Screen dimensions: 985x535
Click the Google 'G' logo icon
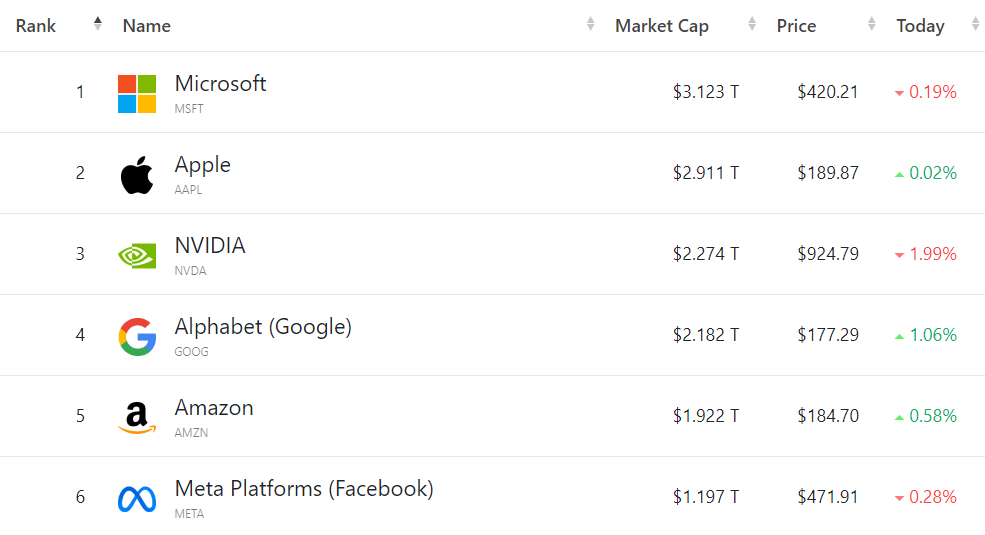[x=137, y=337]
